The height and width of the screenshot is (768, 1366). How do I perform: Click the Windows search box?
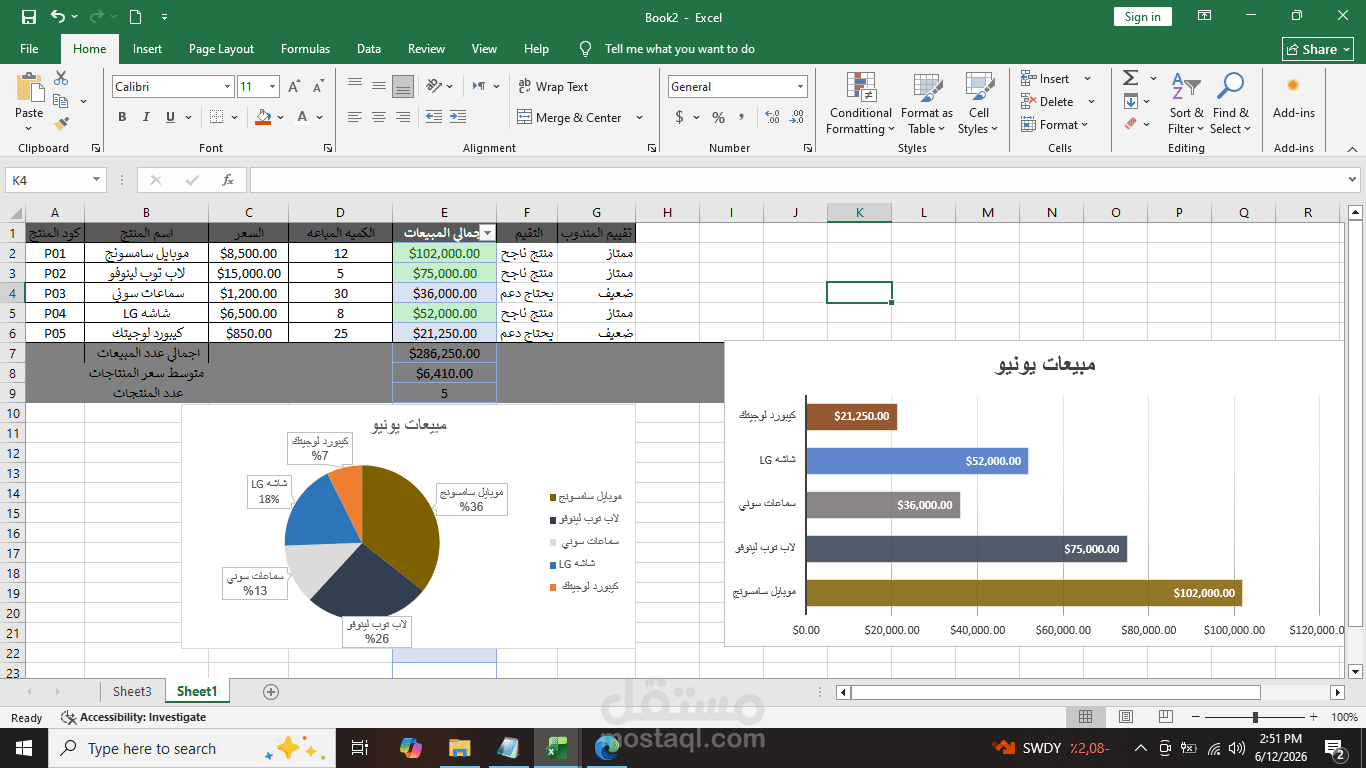tap(190, 748)
